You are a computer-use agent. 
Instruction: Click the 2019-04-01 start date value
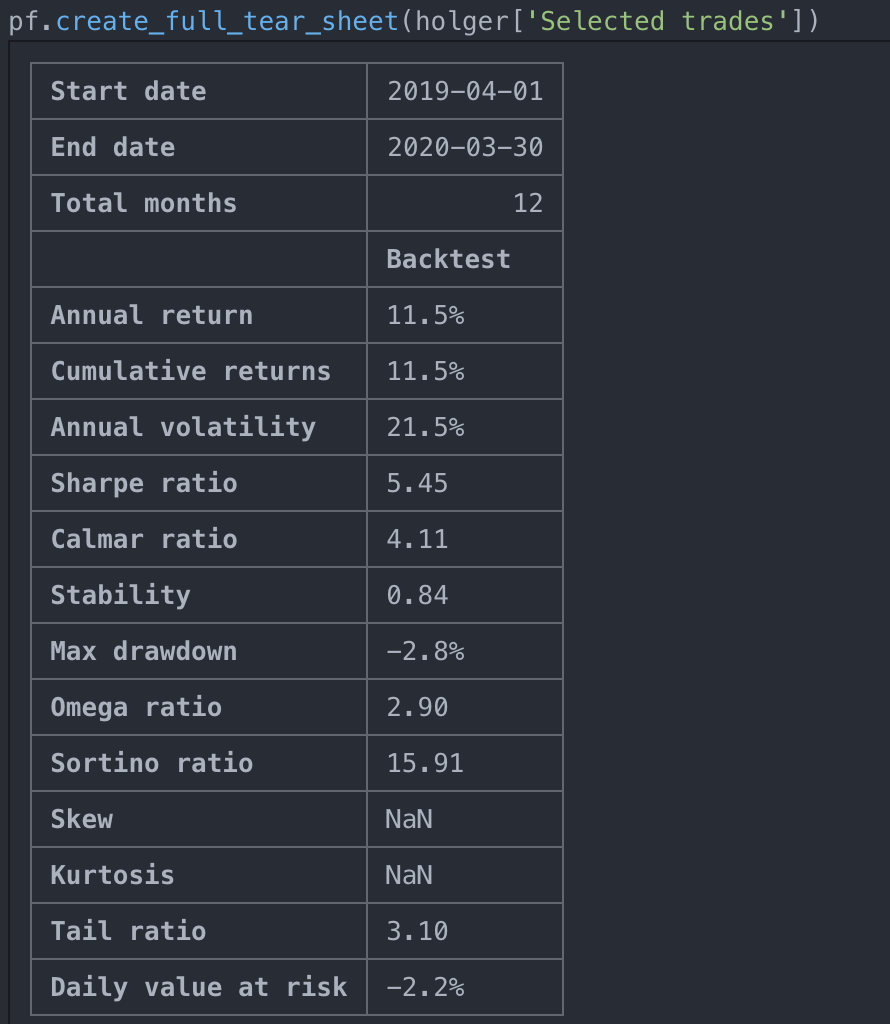(x=465, y=91)
